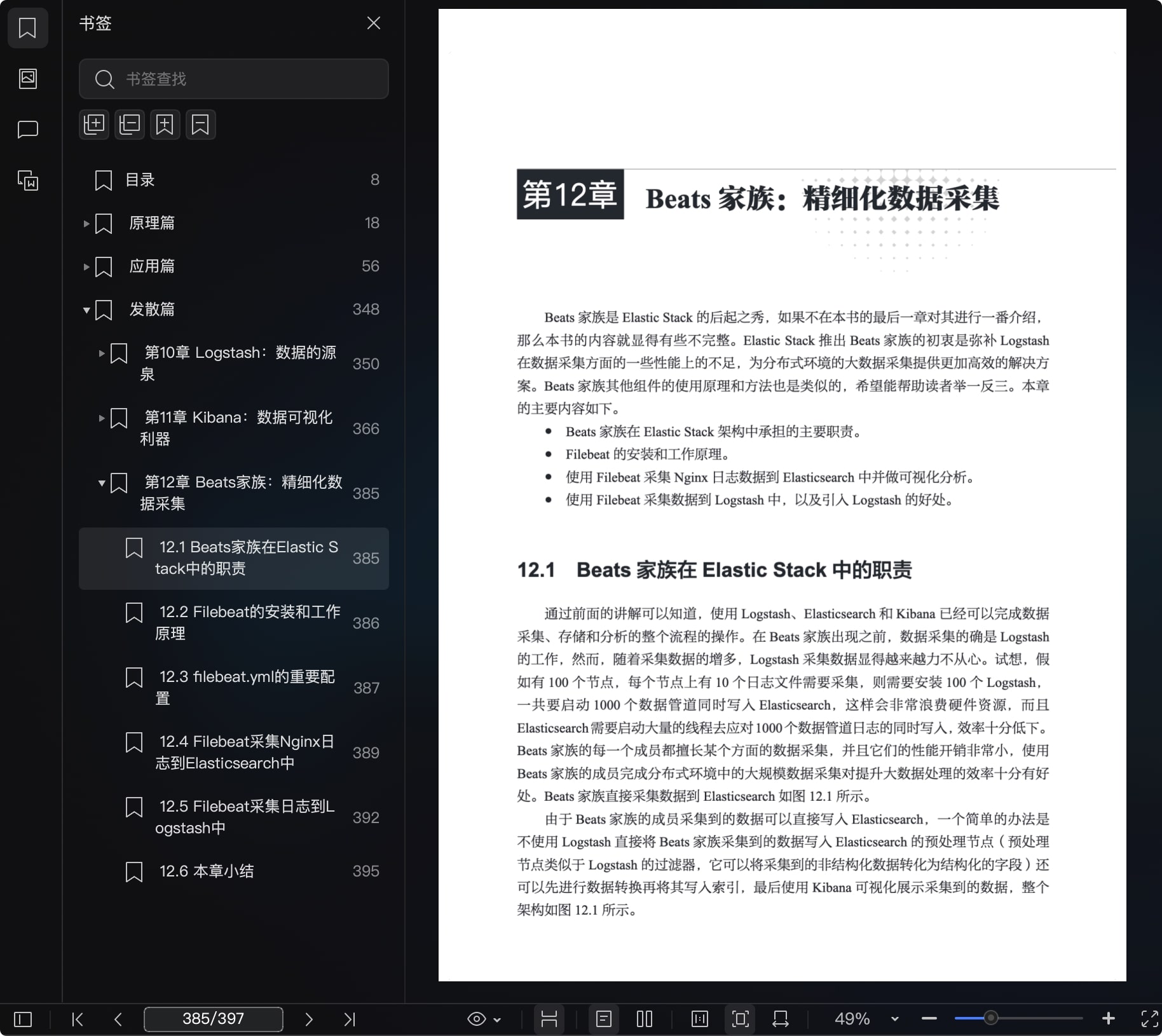Select bookmark 12.2 Filebeat的安装和工作原理

234,623
